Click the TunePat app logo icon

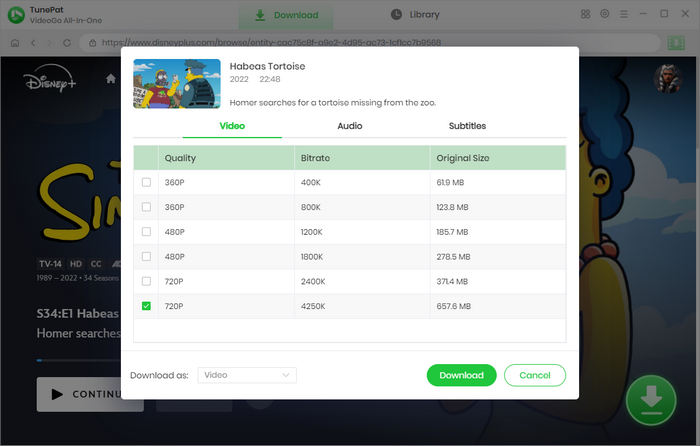[17, 15]
